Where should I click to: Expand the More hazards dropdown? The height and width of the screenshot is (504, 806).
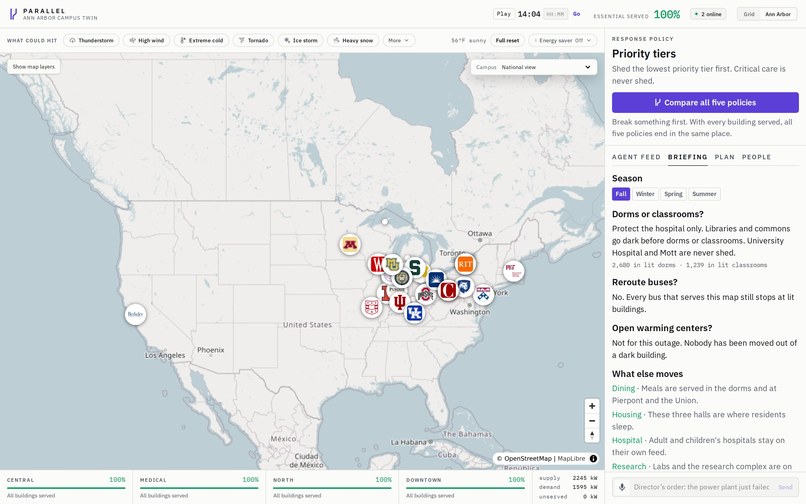pyautogui.click(x=398, y=40)
